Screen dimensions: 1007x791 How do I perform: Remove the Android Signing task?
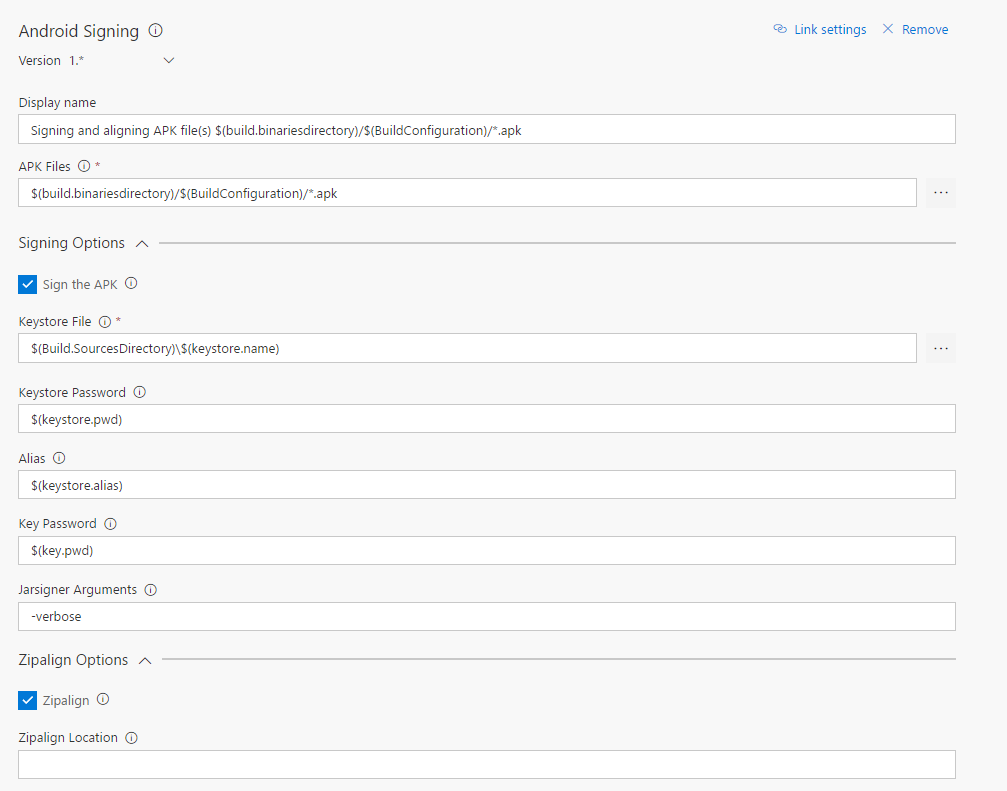[915, 30]
